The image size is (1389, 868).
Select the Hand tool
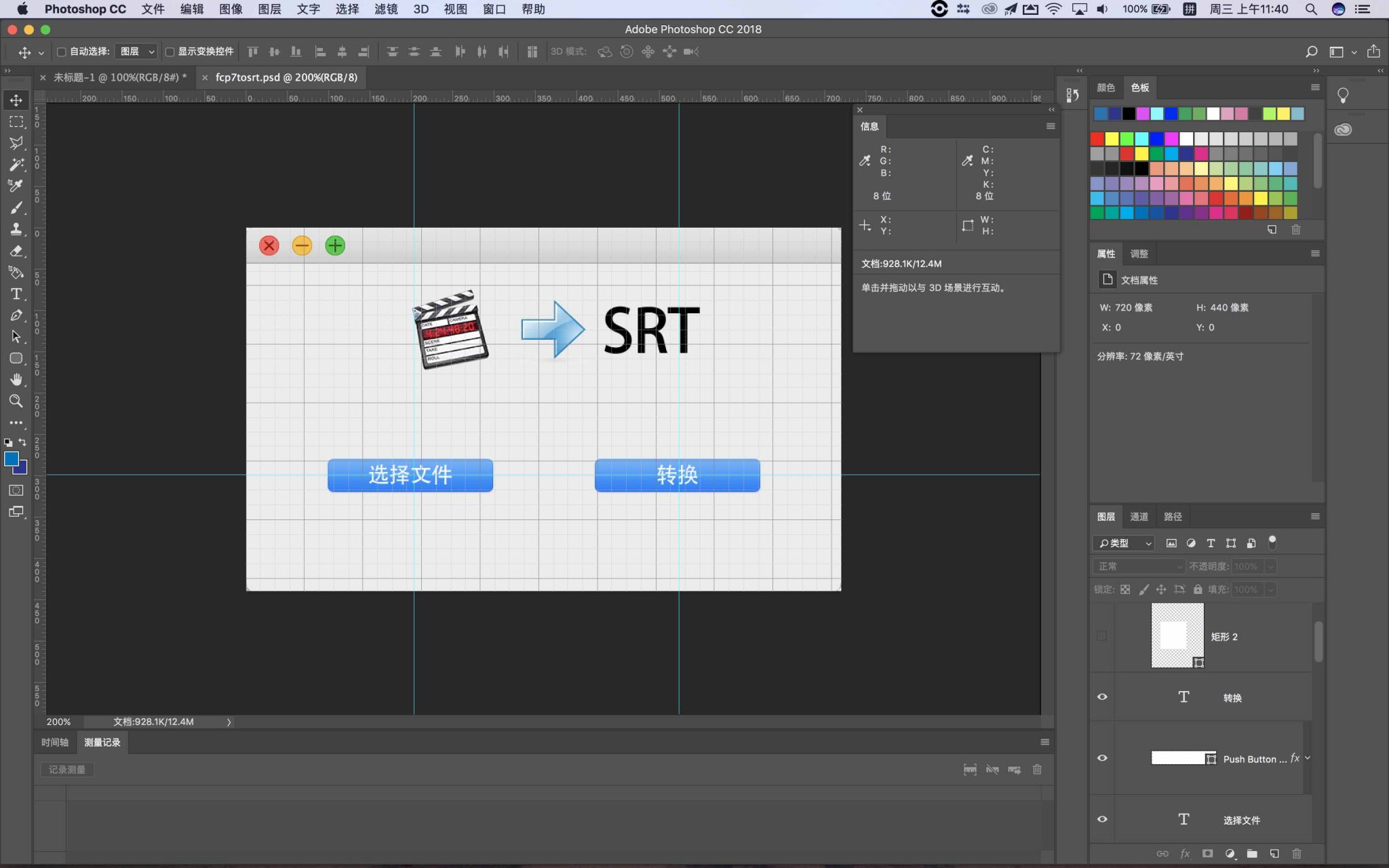point(16,379)
